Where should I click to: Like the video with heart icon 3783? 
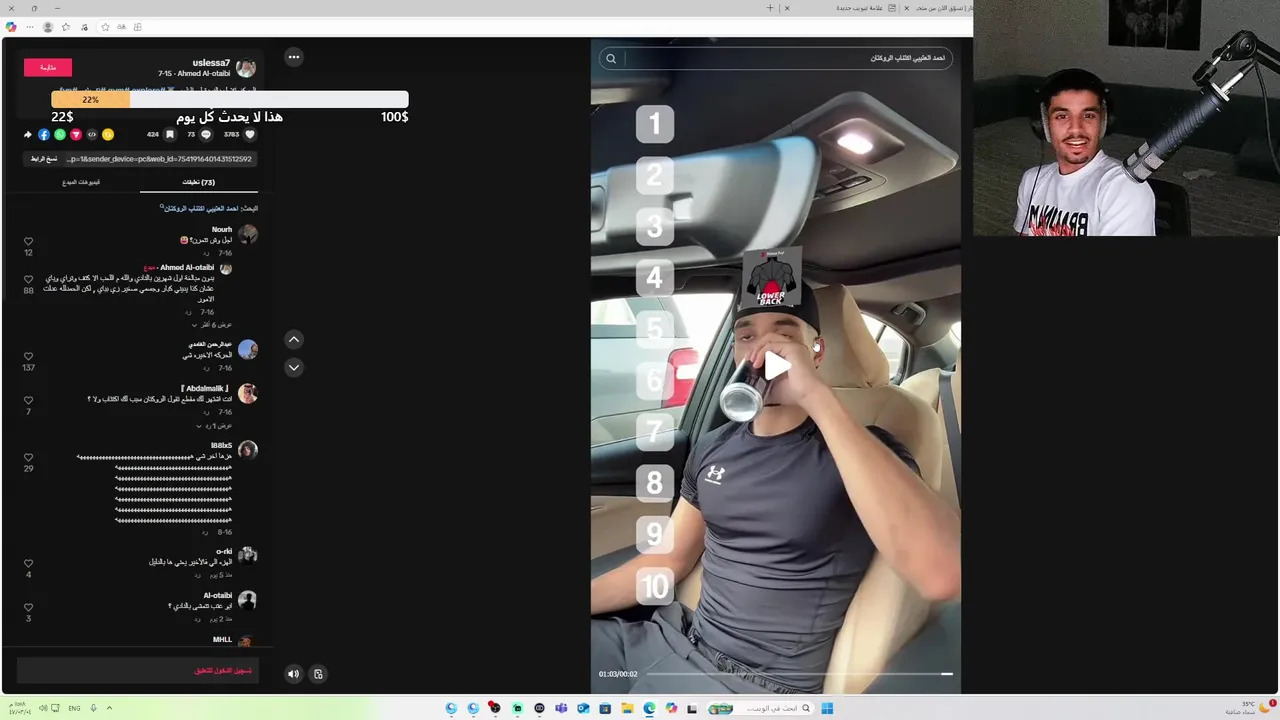click(250, 134)
